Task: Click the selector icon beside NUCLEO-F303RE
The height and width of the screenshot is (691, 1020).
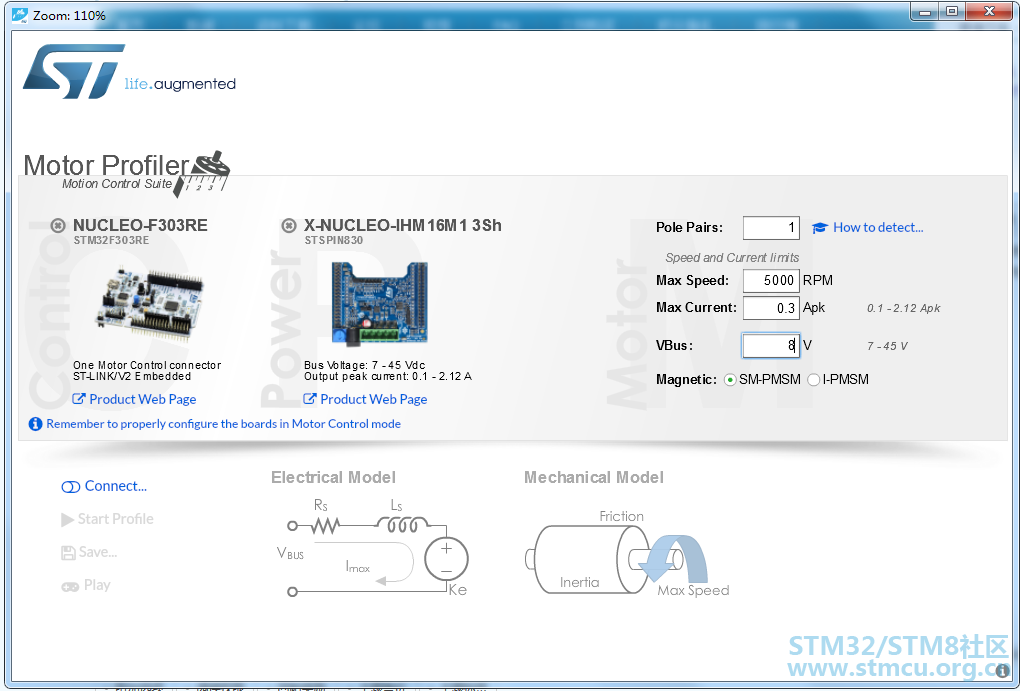Action: click(x=58, y=226)
